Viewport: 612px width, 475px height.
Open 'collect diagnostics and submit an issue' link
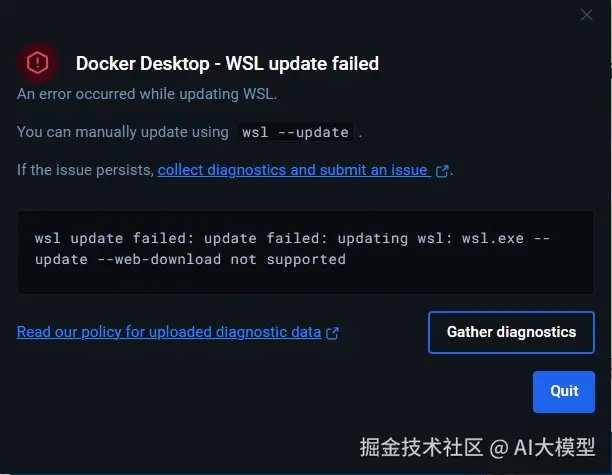[x=294, y=170]
